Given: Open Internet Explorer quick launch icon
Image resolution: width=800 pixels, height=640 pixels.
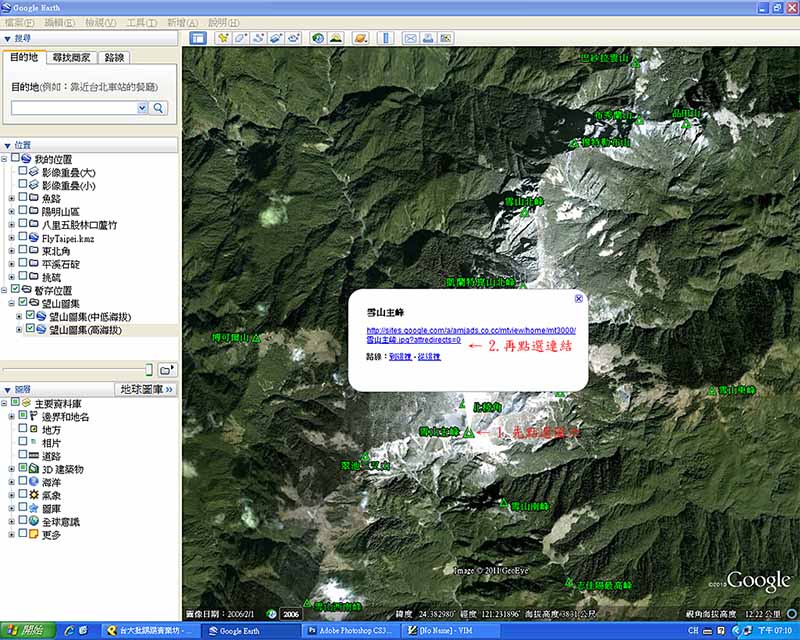Looking at the screenshot, I should point(69,631).
